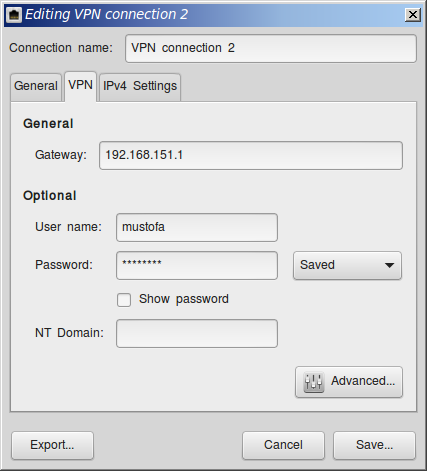Click the mixer sliders icon on Advanced button
This screenshot has height=471, width=427.
click(313, 382)
